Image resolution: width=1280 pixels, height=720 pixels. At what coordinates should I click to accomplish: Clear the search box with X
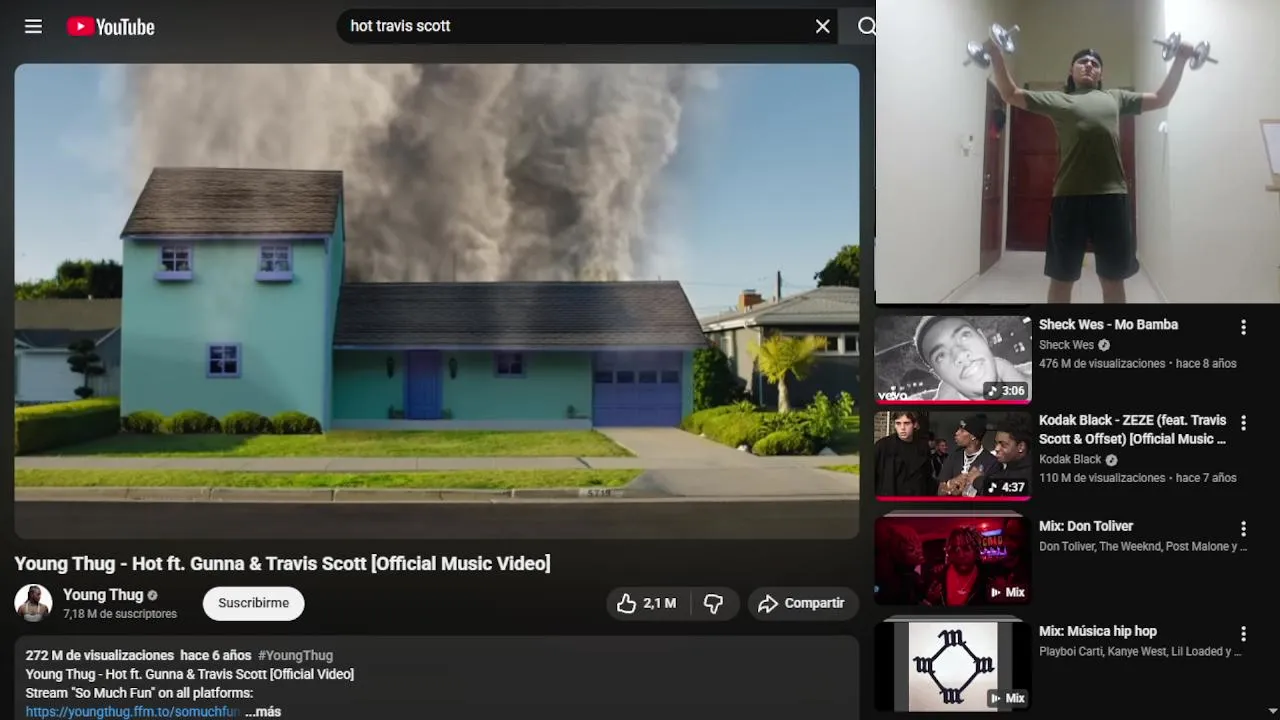pos(822,27)
